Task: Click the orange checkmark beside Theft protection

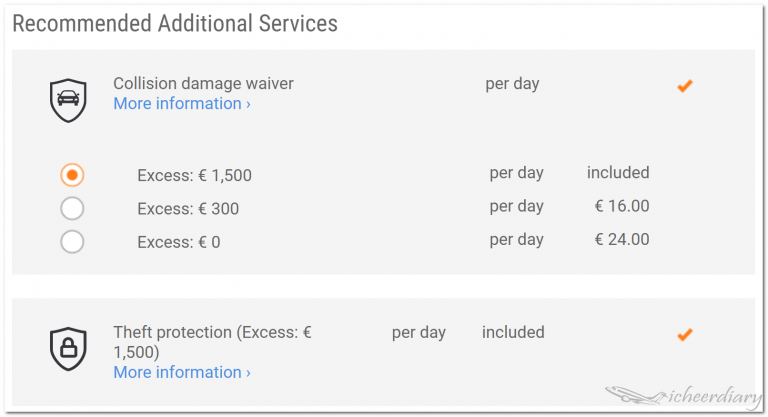Action: pos(685,334)
